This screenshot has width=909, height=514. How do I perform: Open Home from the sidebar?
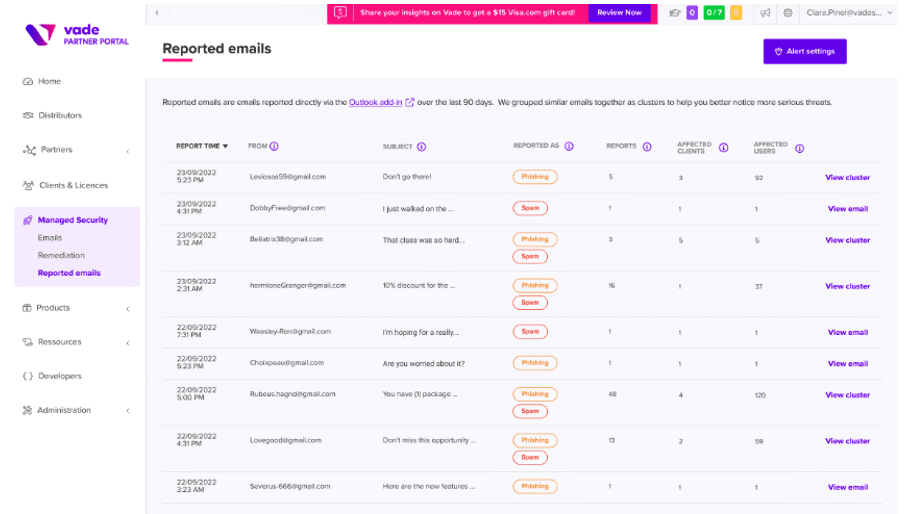coord(49,81)
